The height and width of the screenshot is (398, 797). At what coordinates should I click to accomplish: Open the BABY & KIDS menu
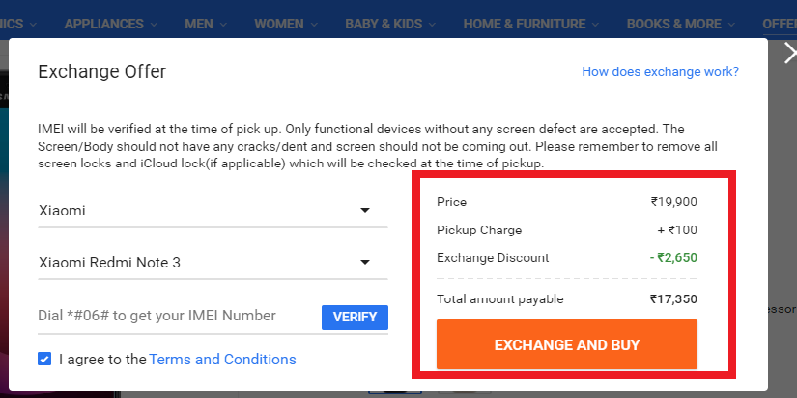tap(390, 24)
